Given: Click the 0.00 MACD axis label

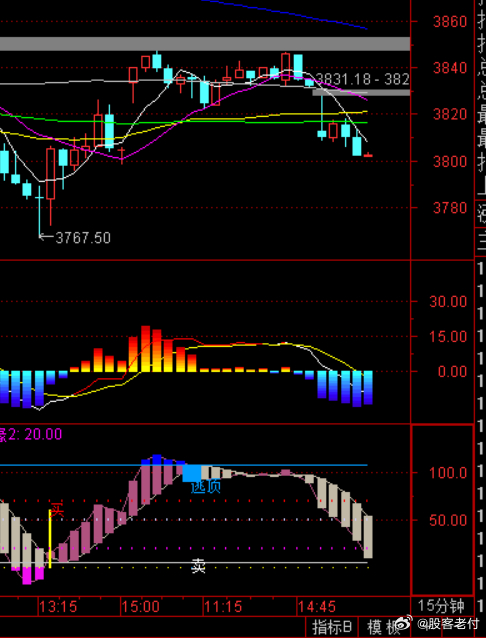Looking at the screenshot, I should 452,371.
